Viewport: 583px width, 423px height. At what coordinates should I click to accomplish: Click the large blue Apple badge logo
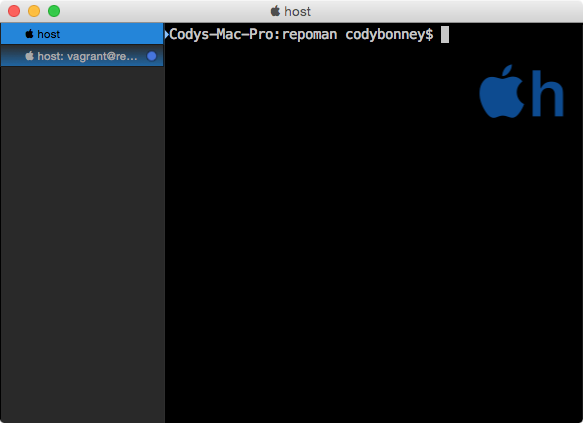click(502, 91)
